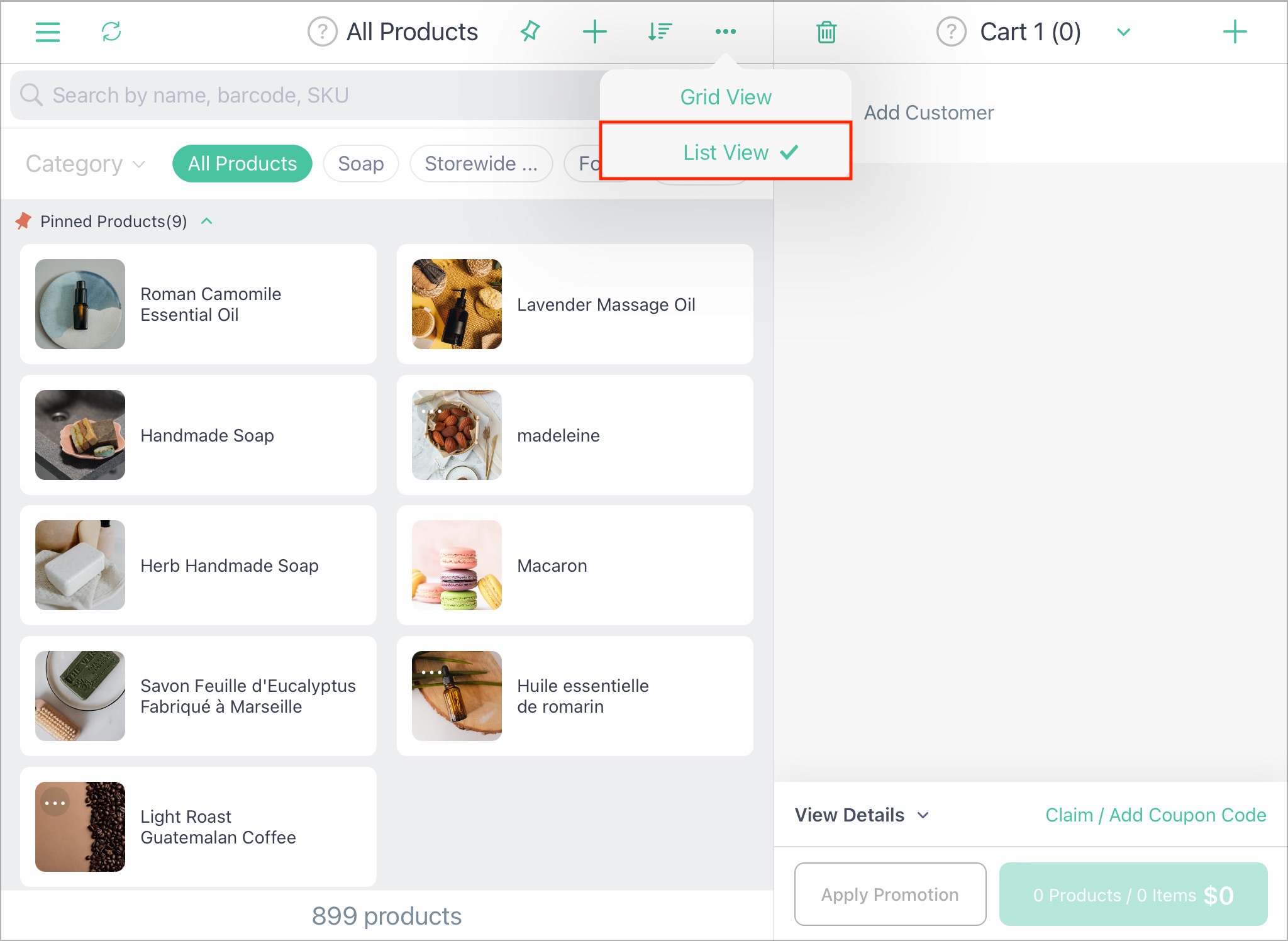Expand View Details
Viewport: 1288px width, 941px height.
pos(861,815)
